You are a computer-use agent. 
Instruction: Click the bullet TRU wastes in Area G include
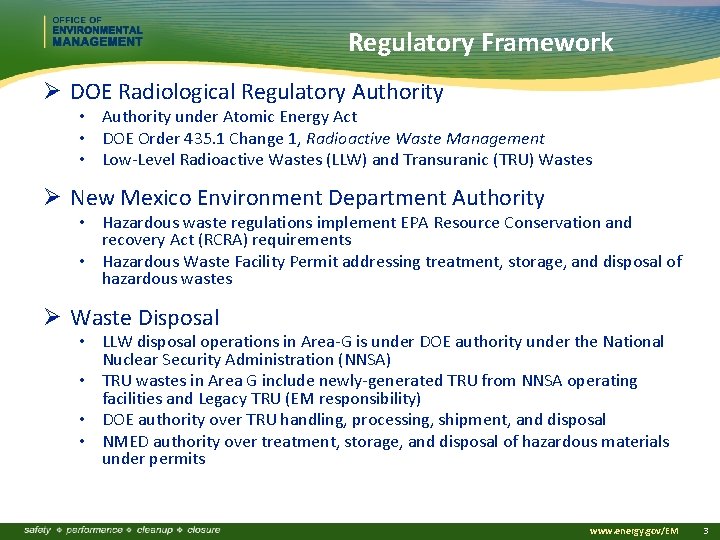pos(370,389)
